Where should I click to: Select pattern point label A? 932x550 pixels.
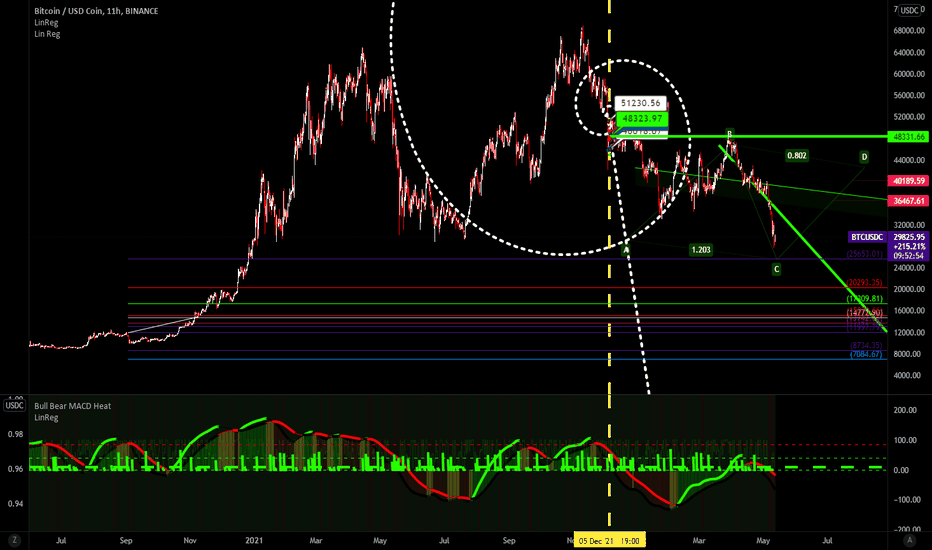coord(626,251)
